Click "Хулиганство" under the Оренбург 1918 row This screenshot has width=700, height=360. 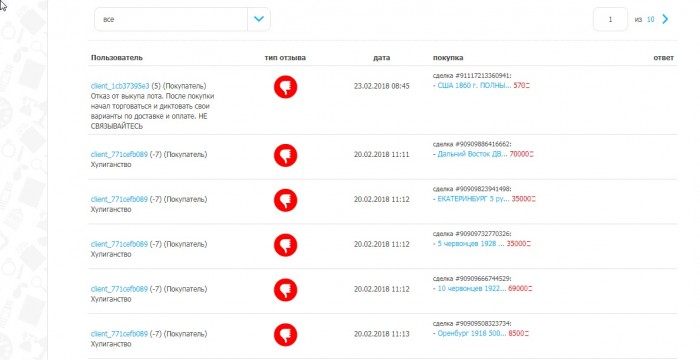(111, 344)
